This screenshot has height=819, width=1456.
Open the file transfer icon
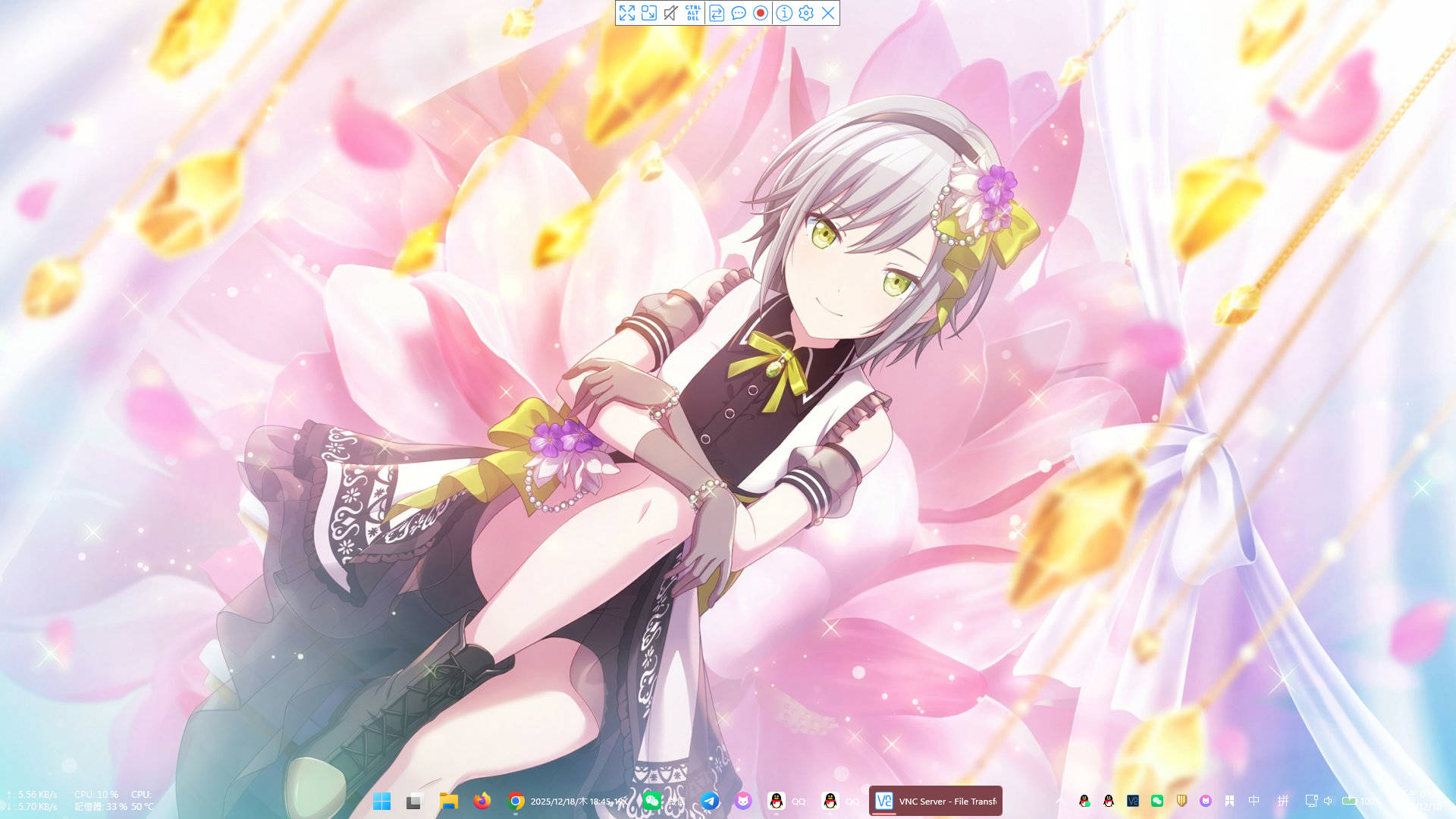pyautogui.click(x=717, y=13)
